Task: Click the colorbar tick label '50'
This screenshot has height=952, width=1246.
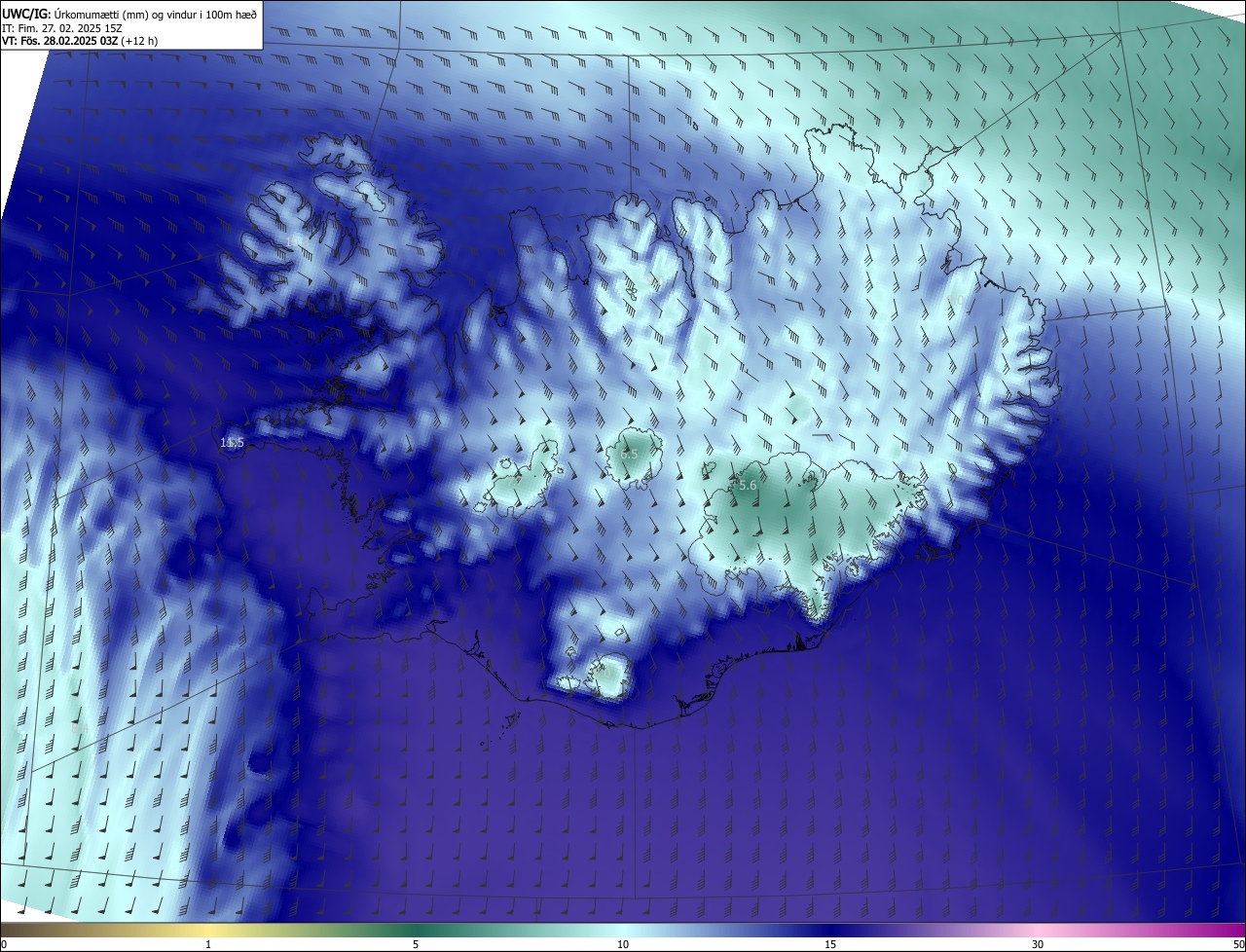Action: click(x=1238, y=944)
